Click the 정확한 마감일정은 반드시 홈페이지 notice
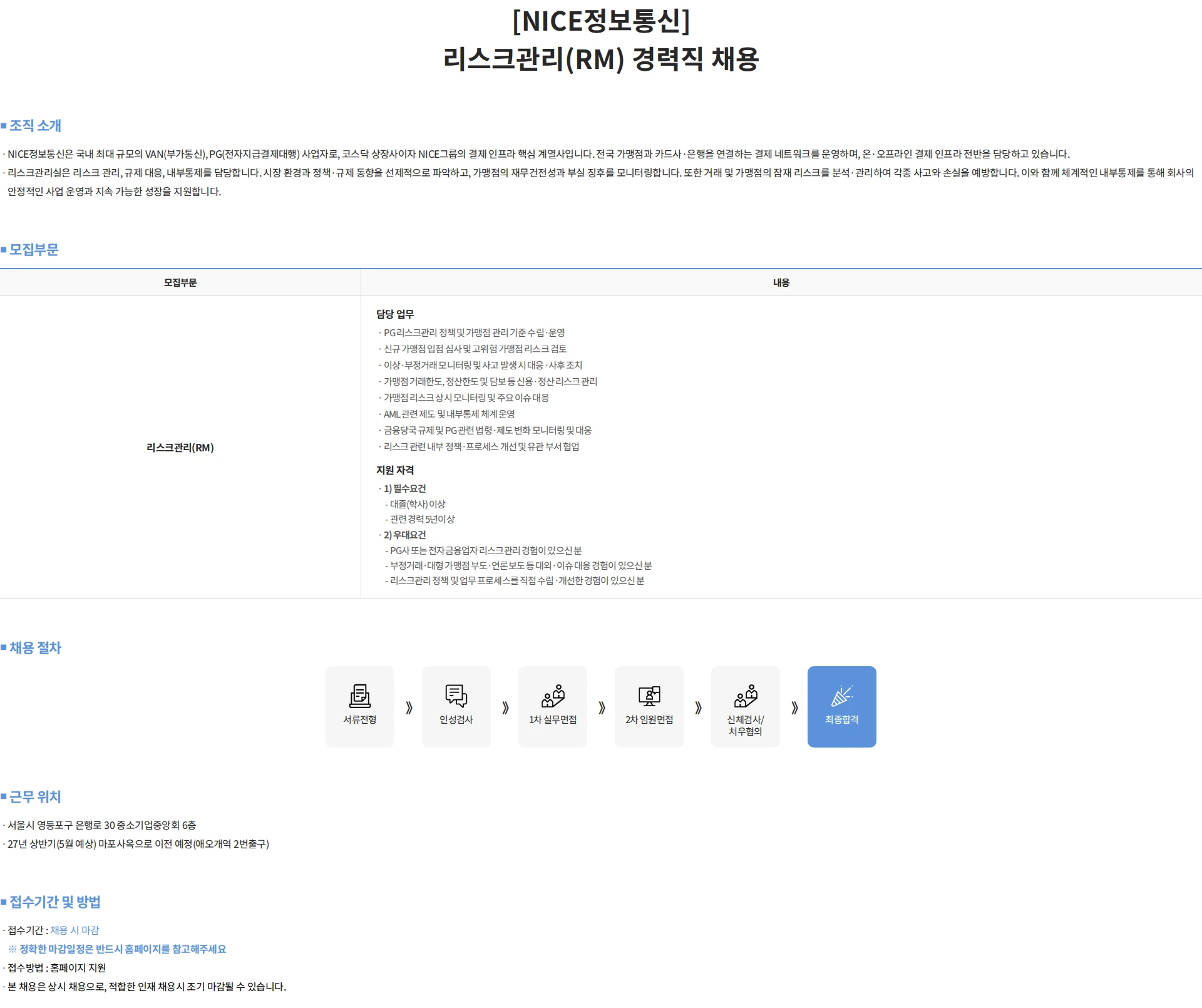 pyautogui.click(x=117, y=949)
